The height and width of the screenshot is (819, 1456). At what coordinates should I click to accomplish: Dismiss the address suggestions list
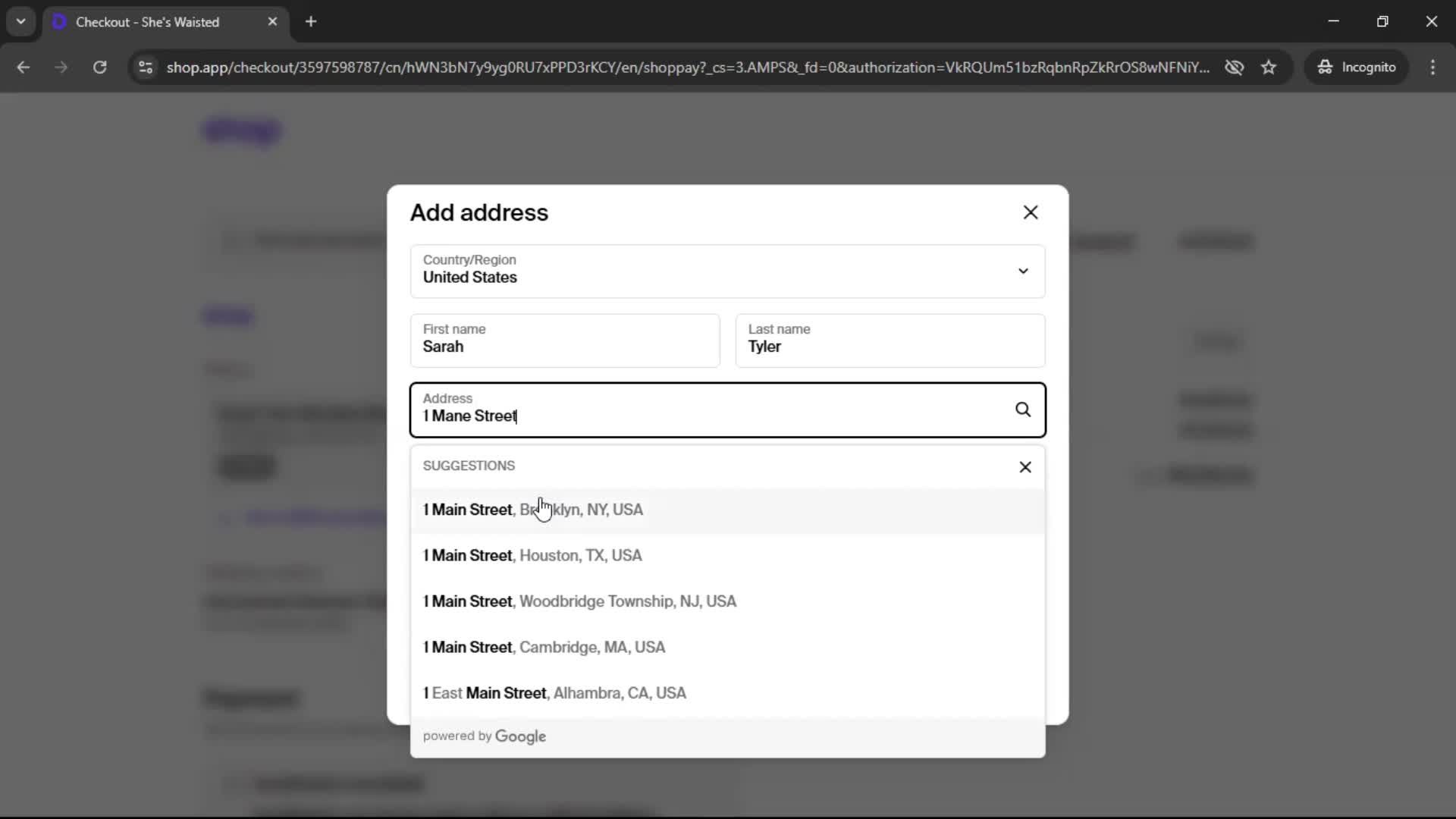(x=1025, y=467)
